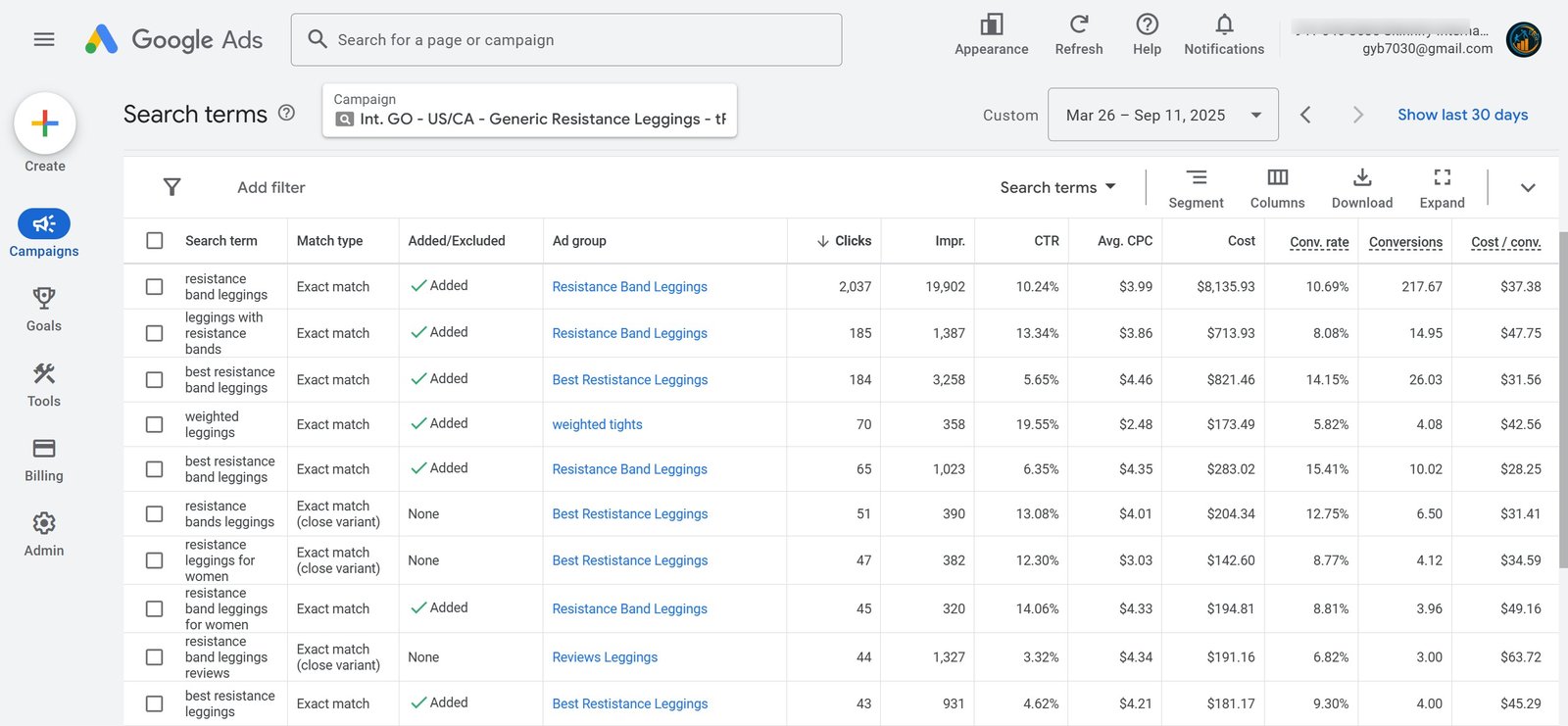Click the Google Ads logo

tap(173, 39)
